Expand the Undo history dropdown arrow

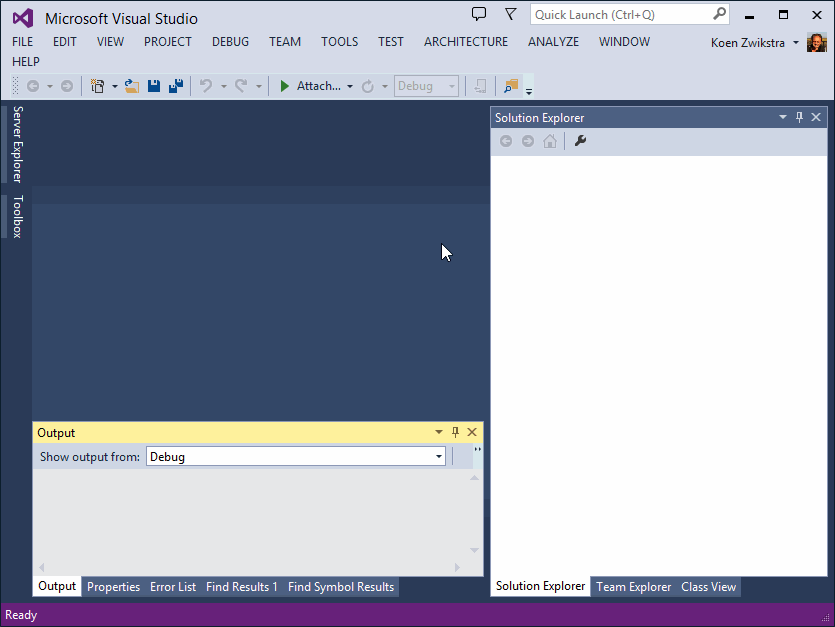224,86
